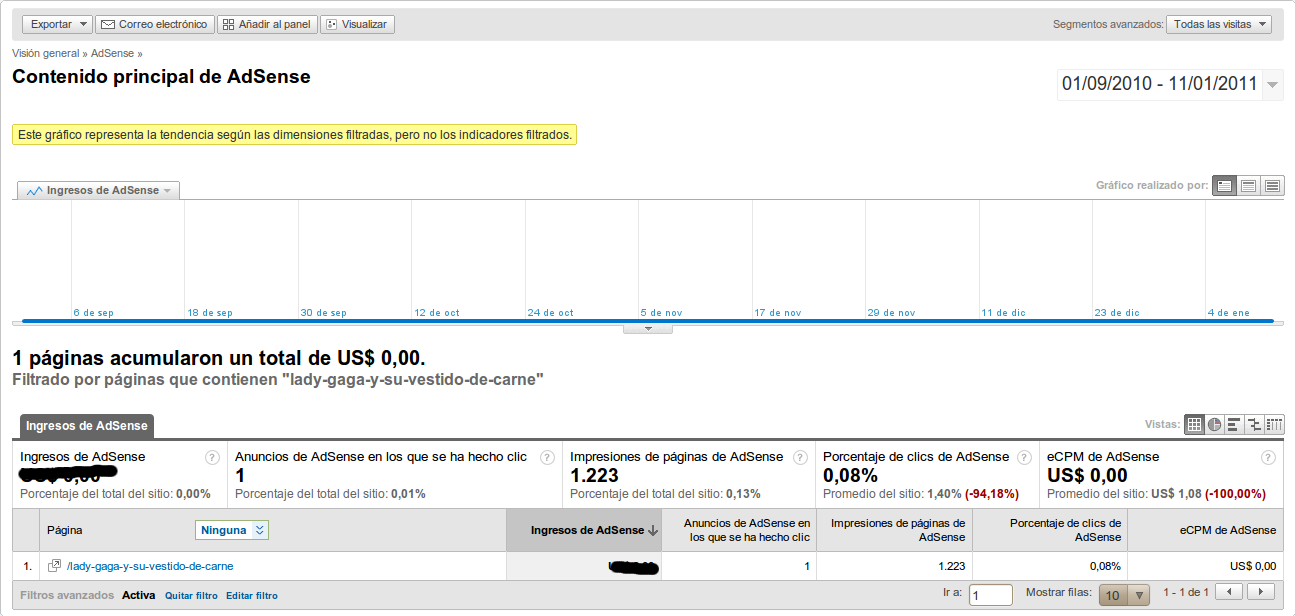Open the Ingresos de AdSense table tab
This screenshot has width=1295, height=616.
tap(87, 426)
